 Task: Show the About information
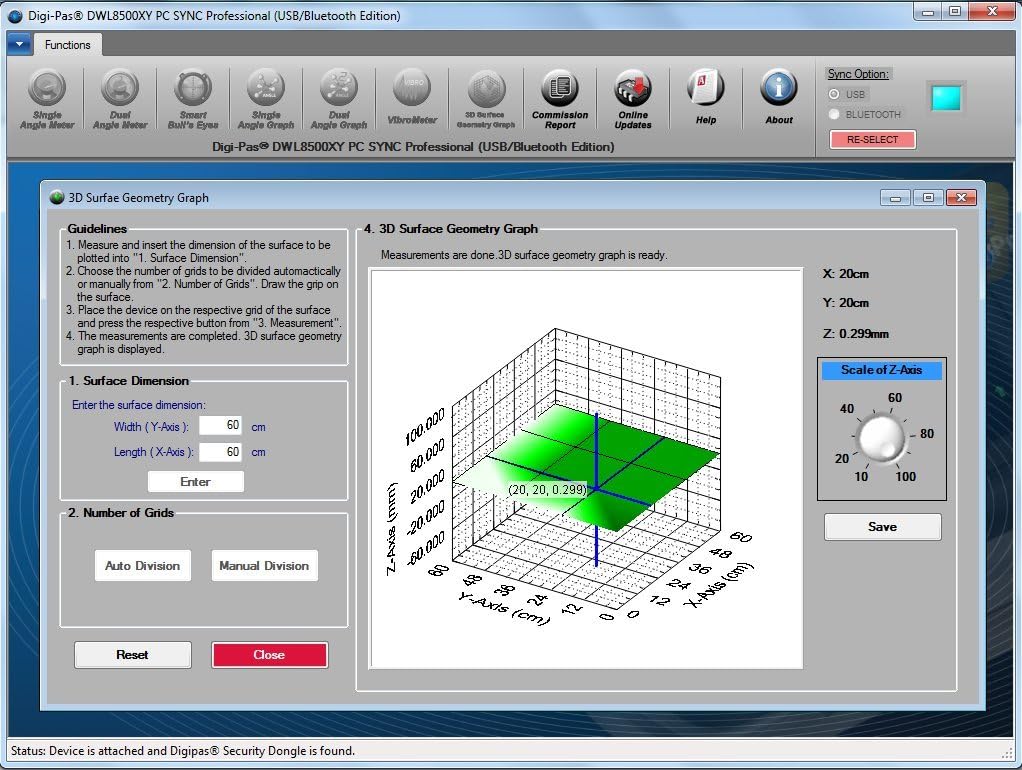[x=779, y=97]
